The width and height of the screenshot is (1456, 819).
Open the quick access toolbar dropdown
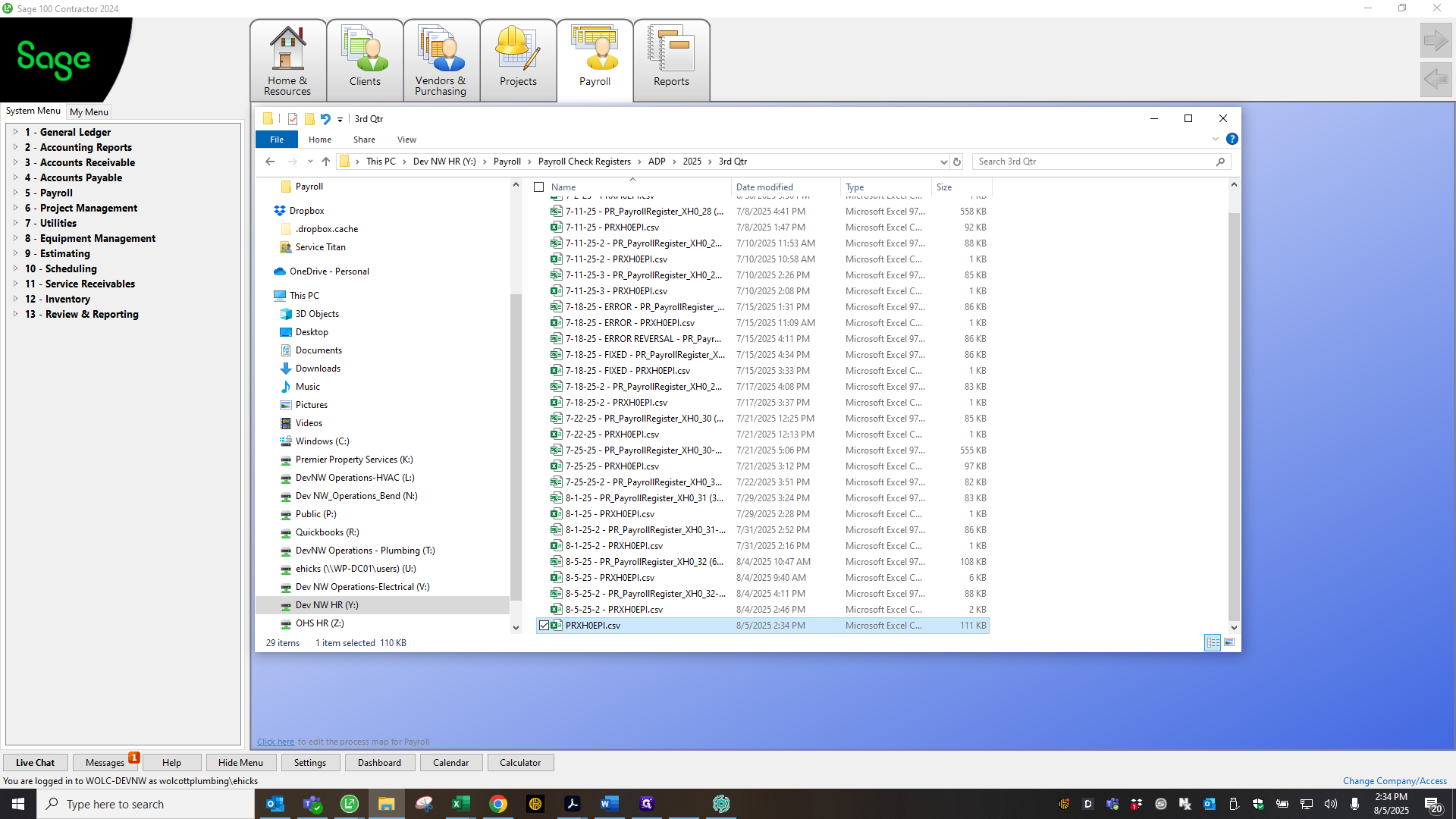point(340,119)
